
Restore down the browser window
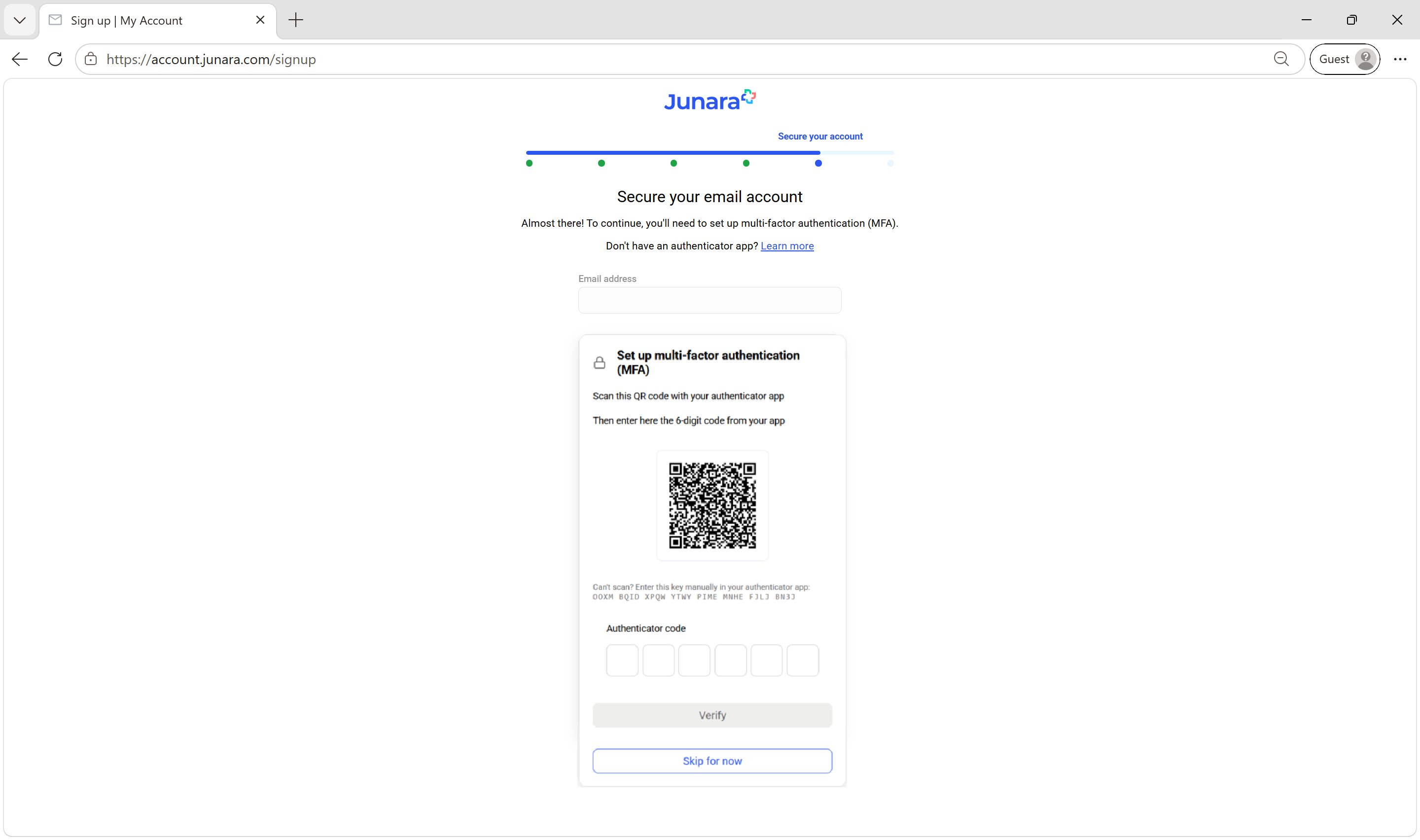(1351, 20)
